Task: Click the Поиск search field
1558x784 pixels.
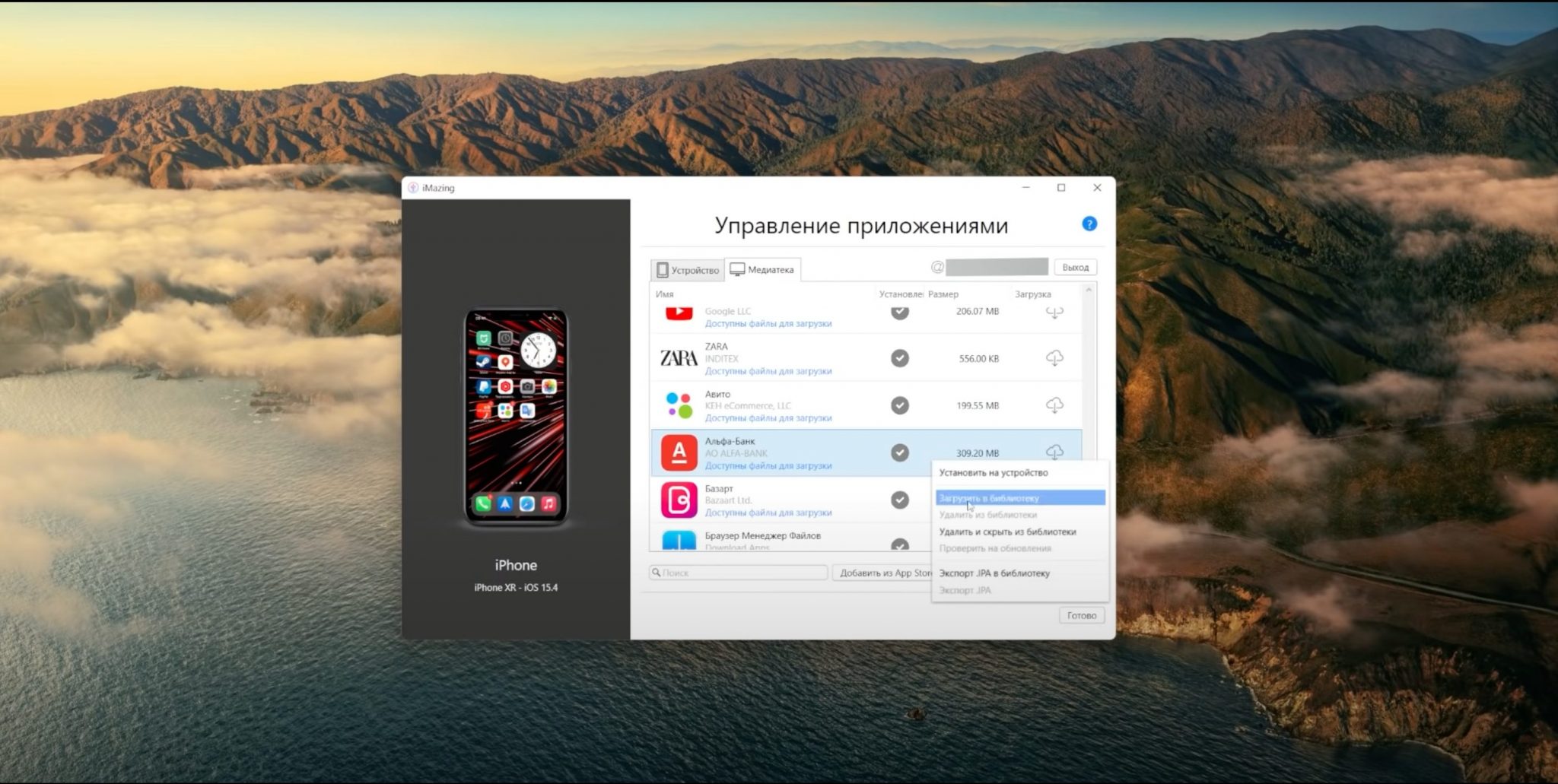Action: 739,573
